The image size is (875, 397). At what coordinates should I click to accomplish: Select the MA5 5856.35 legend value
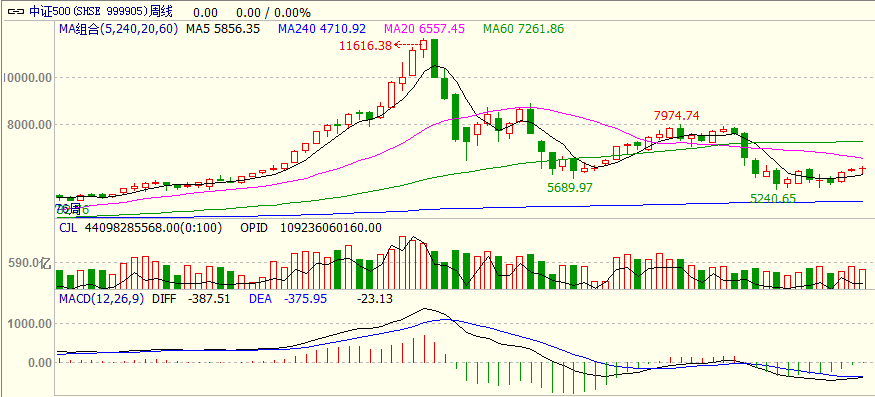coord(223,29)
